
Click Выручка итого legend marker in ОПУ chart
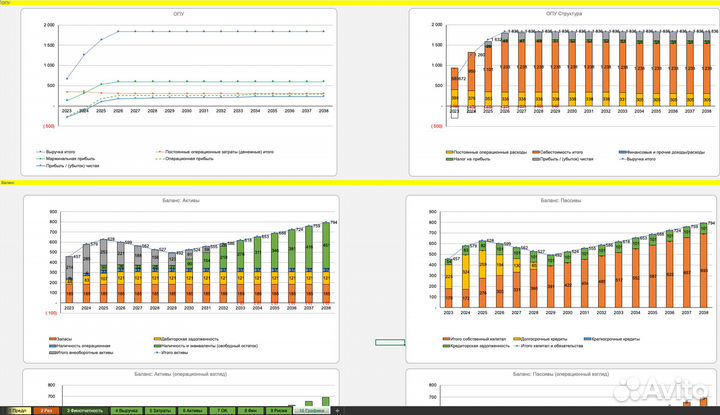[40, 152]
